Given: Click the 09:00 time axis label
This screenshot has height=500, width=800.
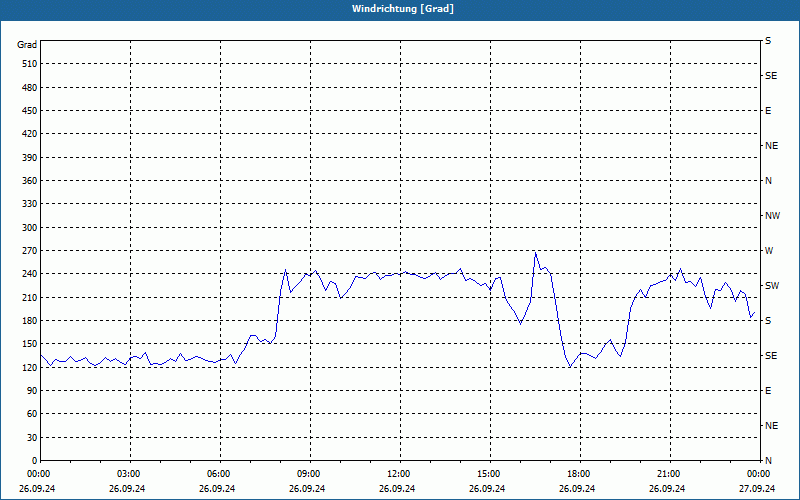Looking at the screenshot, I should 309,474.
